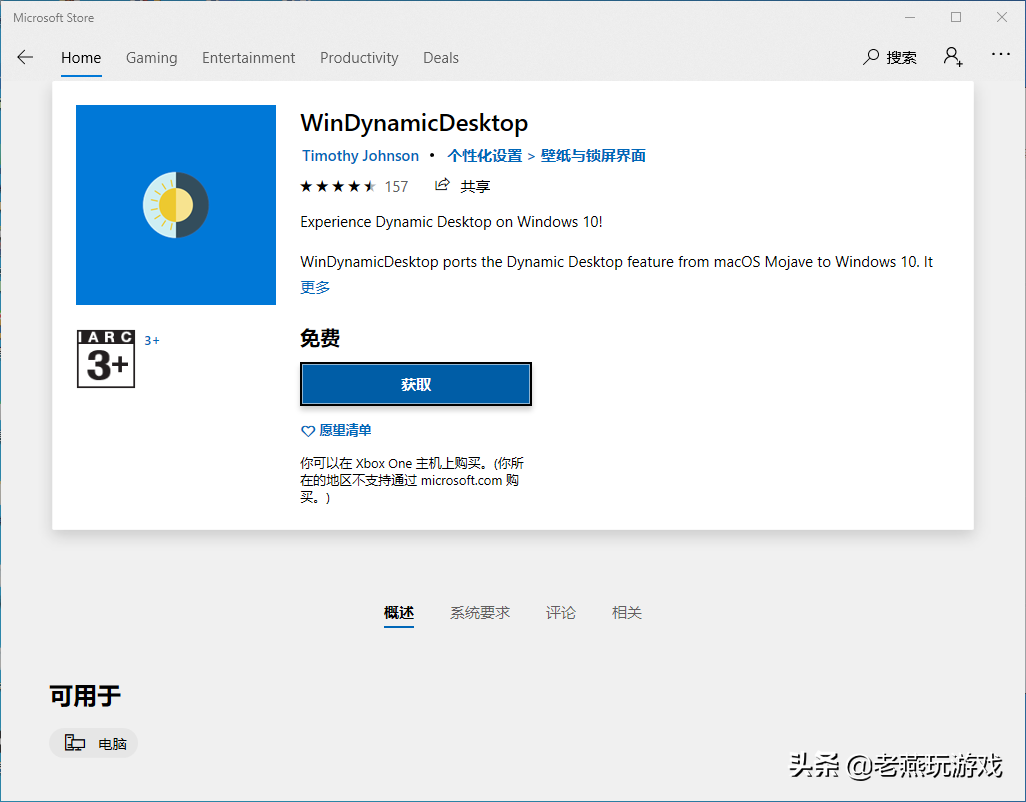Screen dimensions: 1026x802
Task: Open the Entertainment tab
Action: (x=248, y=57)
